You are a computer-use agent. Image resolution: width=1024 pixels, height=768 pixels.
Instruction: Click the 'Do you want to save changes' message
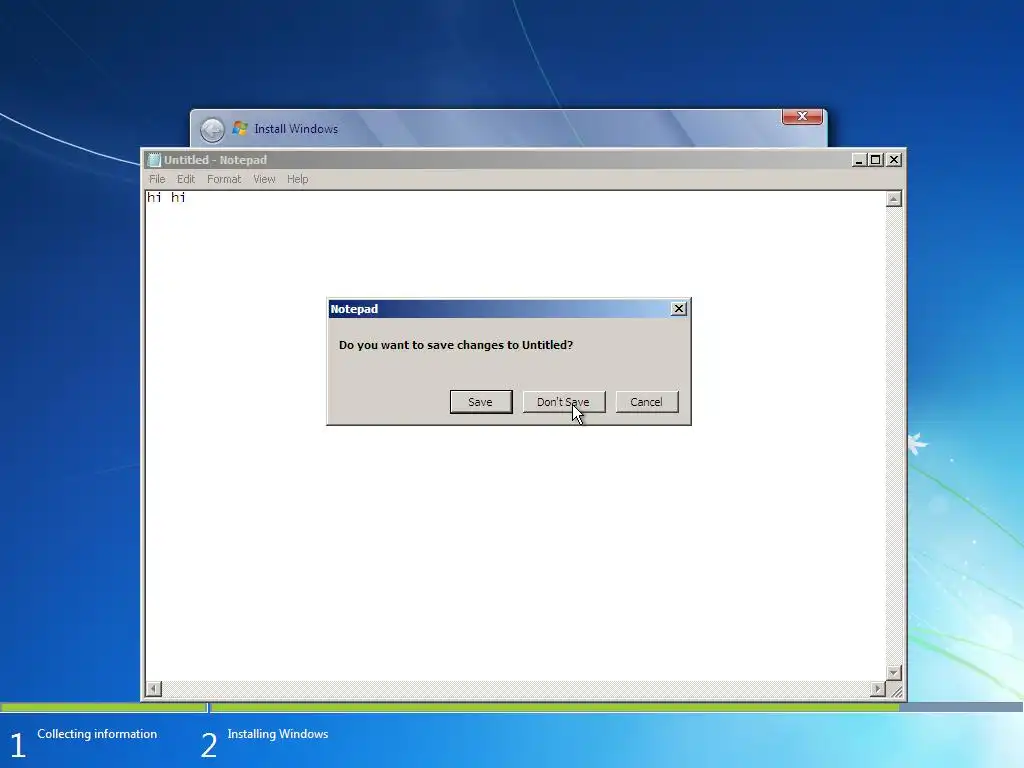[x=456, y=345]
